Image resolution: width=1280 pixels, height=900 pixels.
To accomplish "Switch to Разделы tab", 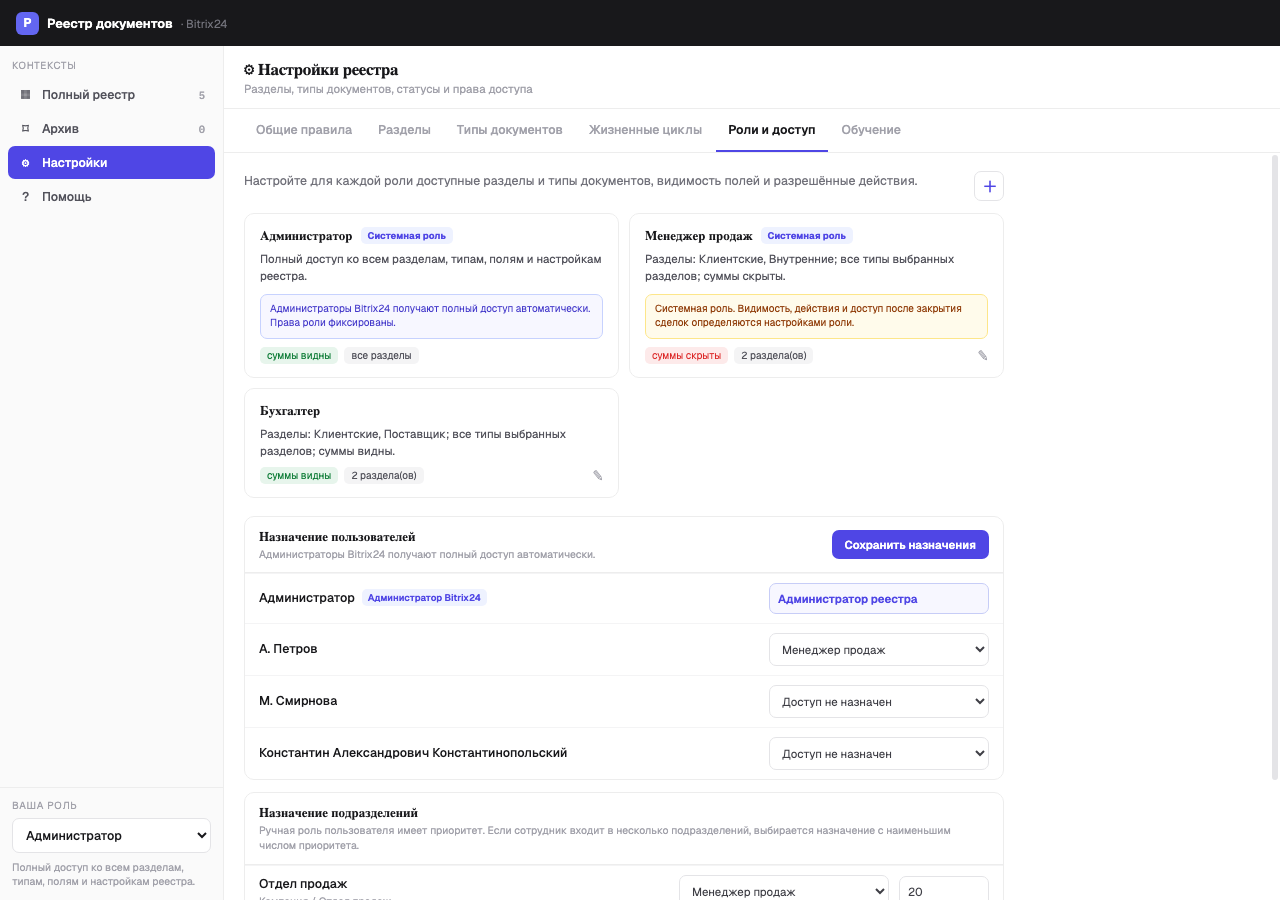I will pos(404,130).
